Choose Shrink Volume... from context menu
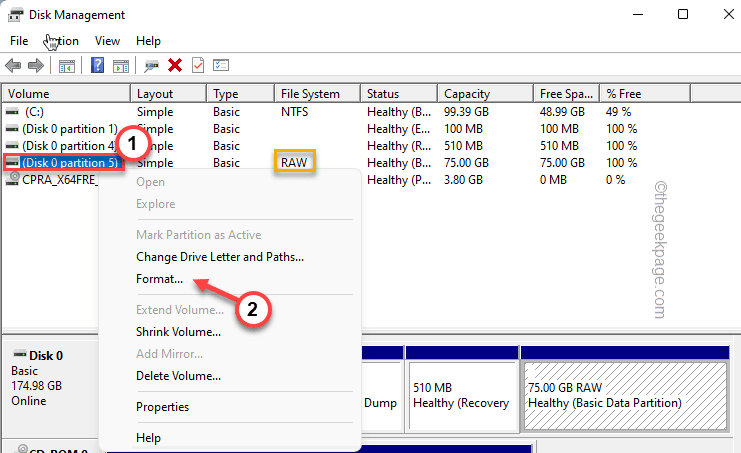 coord(178,331)
